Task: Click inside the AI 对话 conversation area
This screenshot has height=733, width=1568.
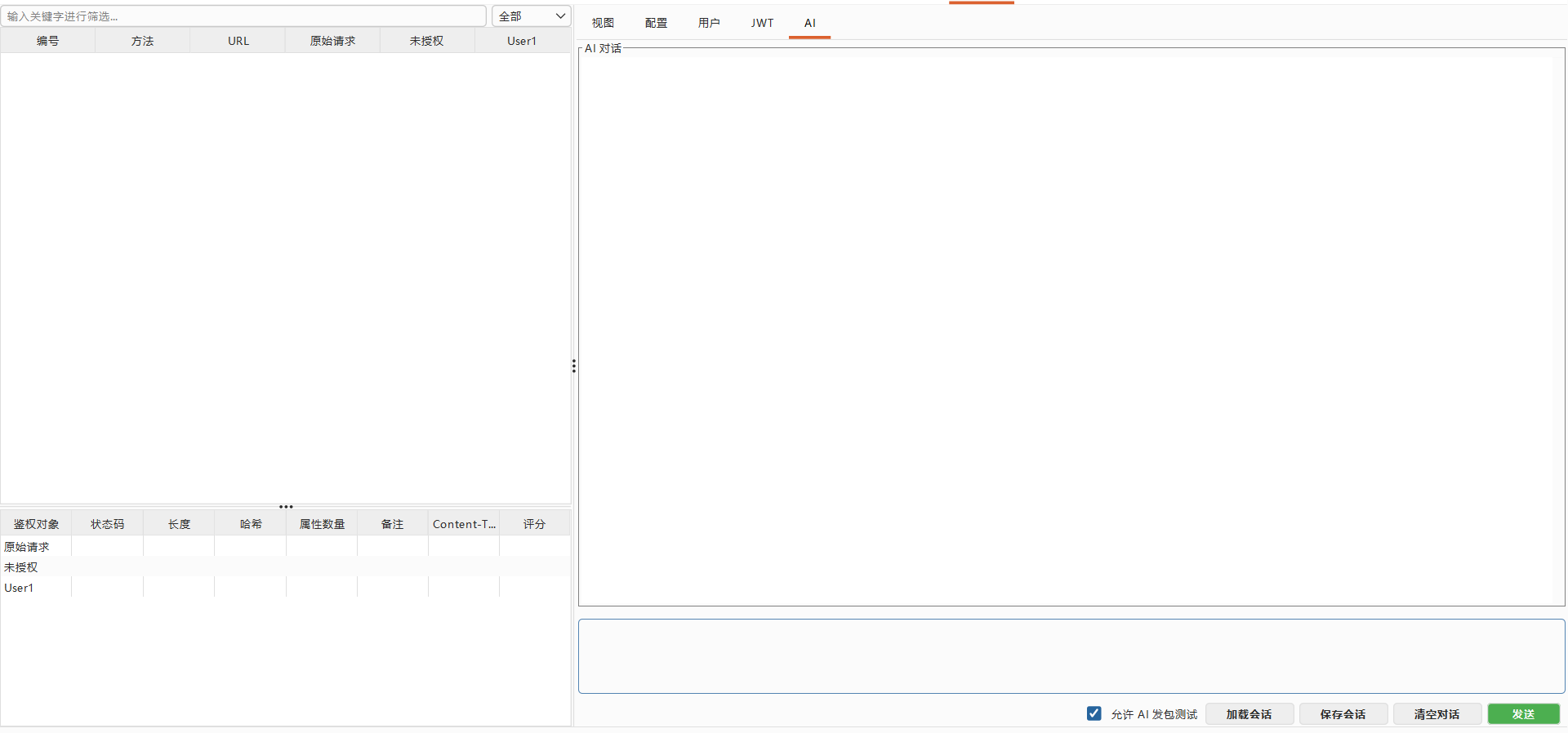Action: click(1071, 327)
